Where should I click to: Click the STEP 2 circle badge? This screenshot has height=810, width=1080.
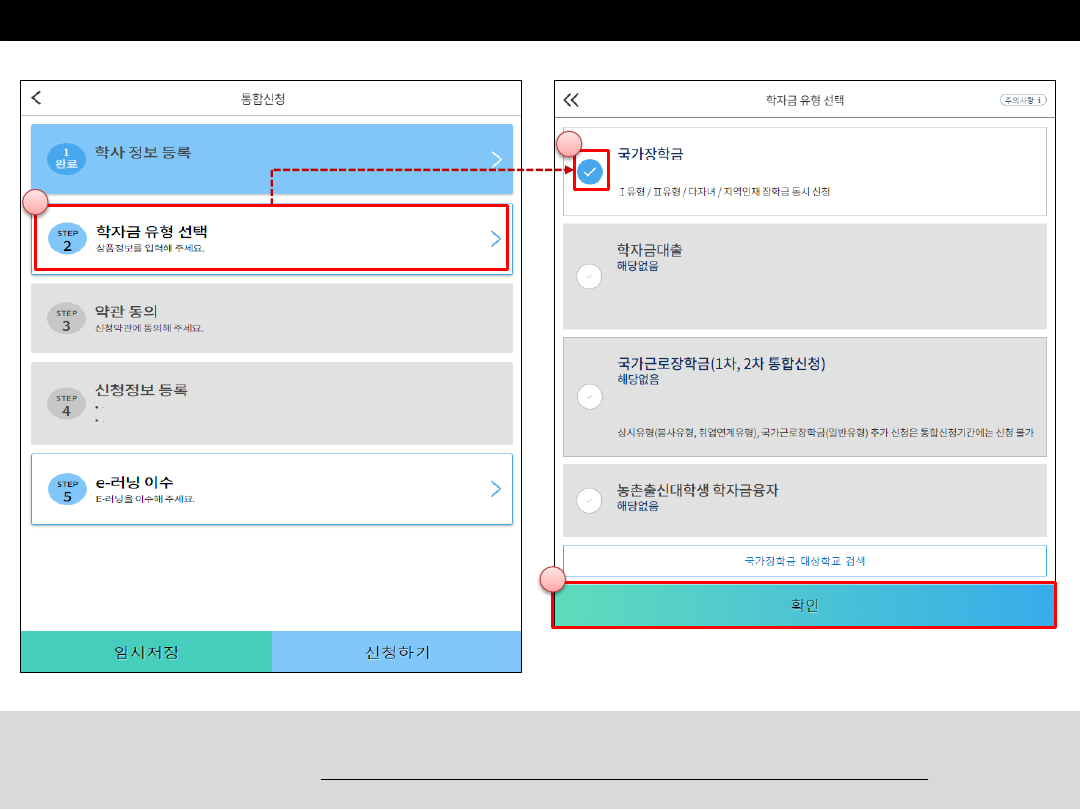pos(66,239)
